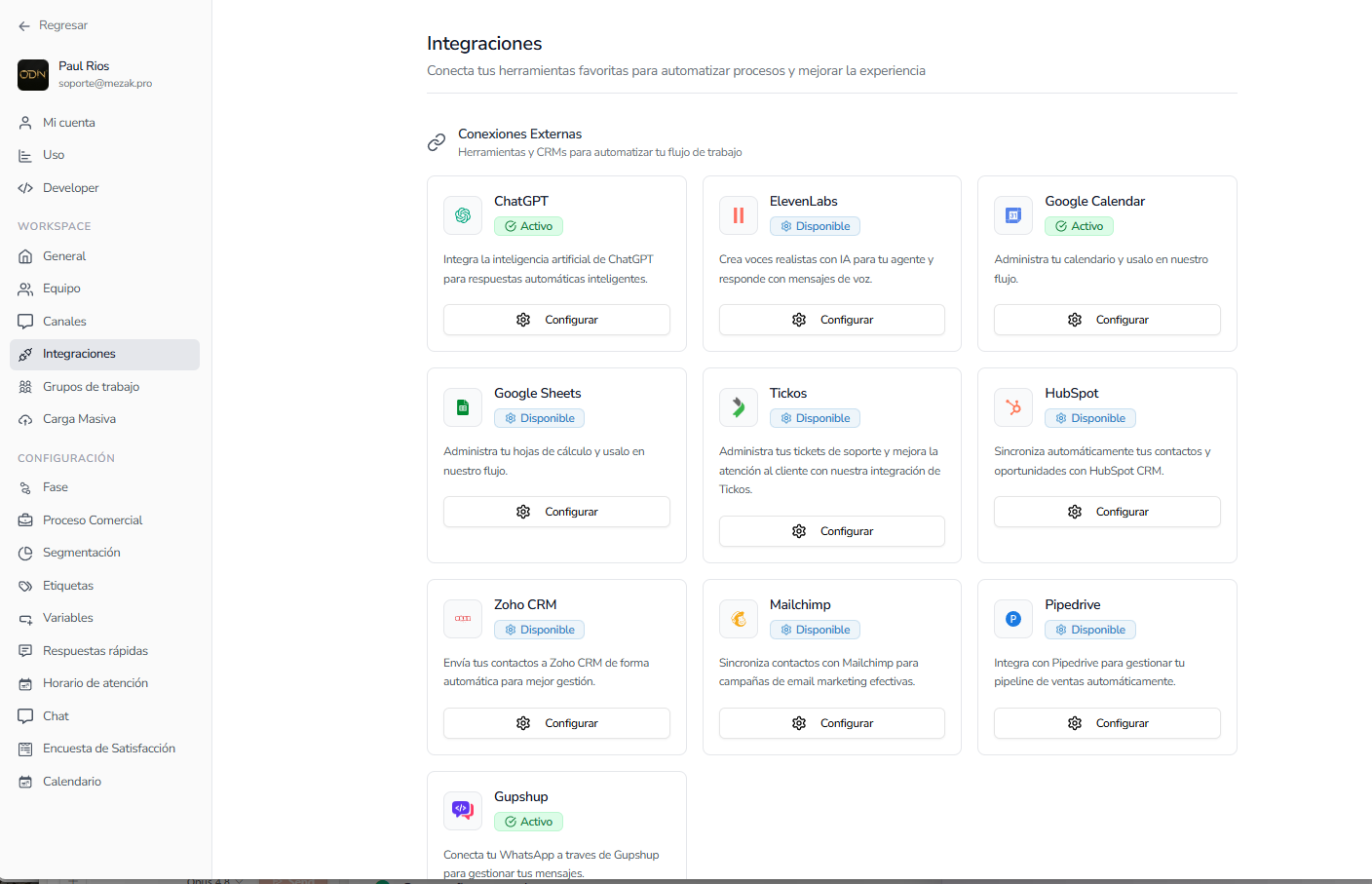The image size is (1372, 884).
Task: Click the Etiquetas tag icon
Action: [x=25, y=586]
